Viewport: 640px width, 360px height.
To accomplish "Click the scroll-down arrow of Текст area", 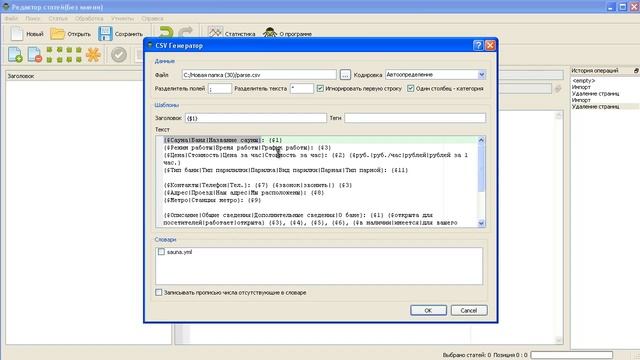I will [481, 223].
